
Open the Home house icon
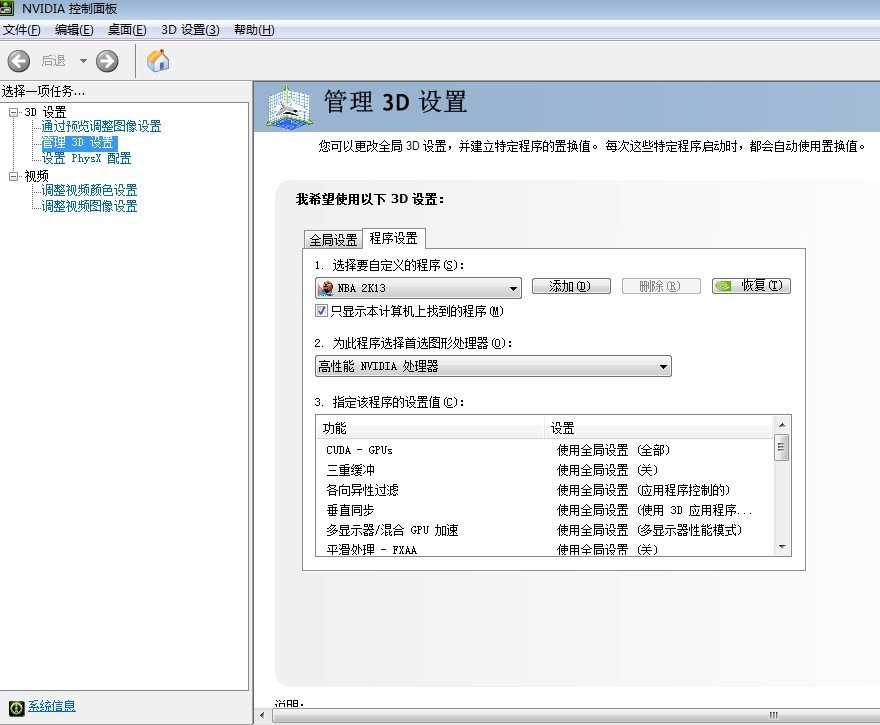[158, 61]
